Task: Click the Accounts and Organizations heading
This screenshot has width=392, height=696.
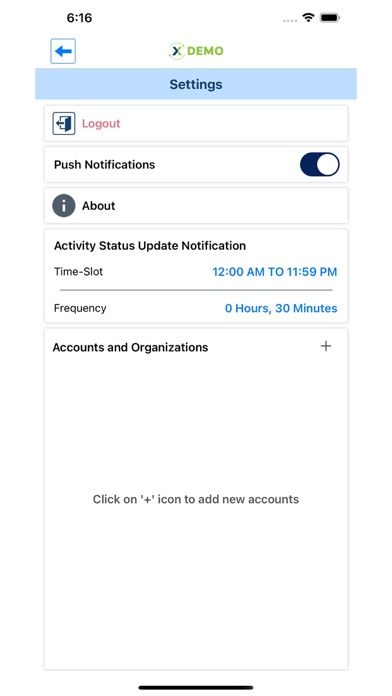Action: [130, 347]
